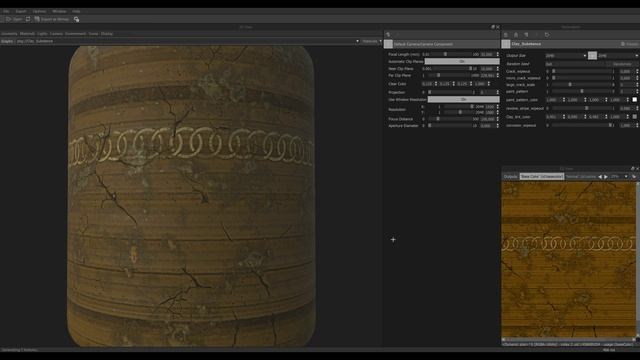This screenshot has width=640, height=360.
Task: Open the Help menu
Action: point(76,11)
